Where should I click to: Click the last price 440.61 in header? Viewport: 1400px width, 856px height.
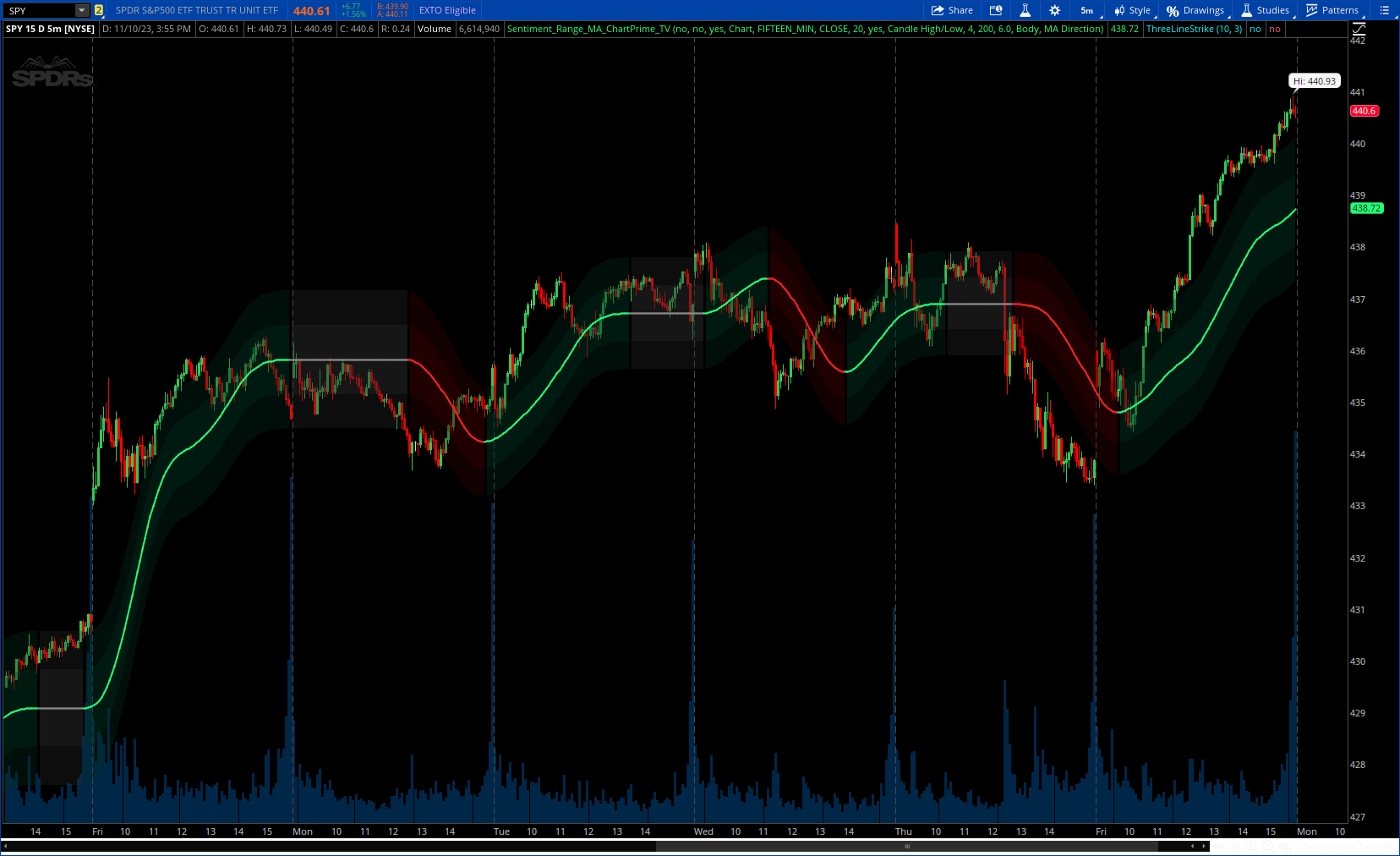(x=311, y=11)
